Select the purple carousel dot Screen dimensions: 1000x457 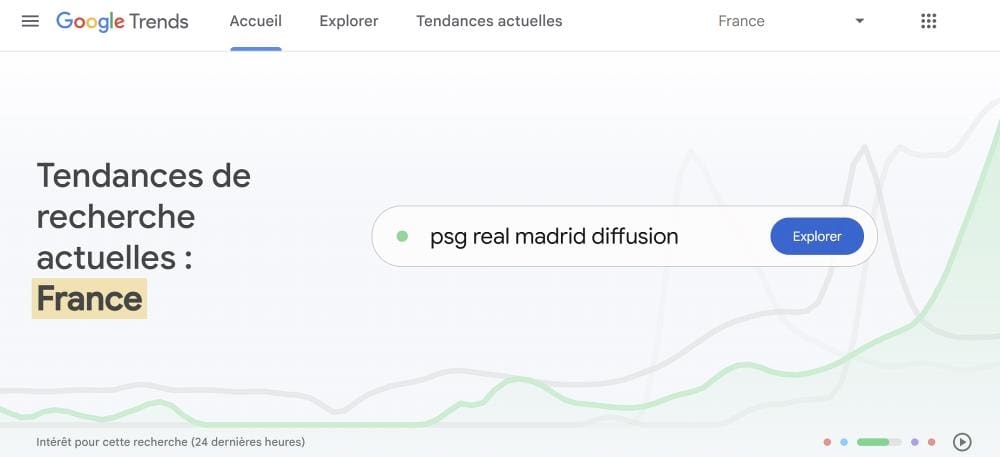[915, 442]
